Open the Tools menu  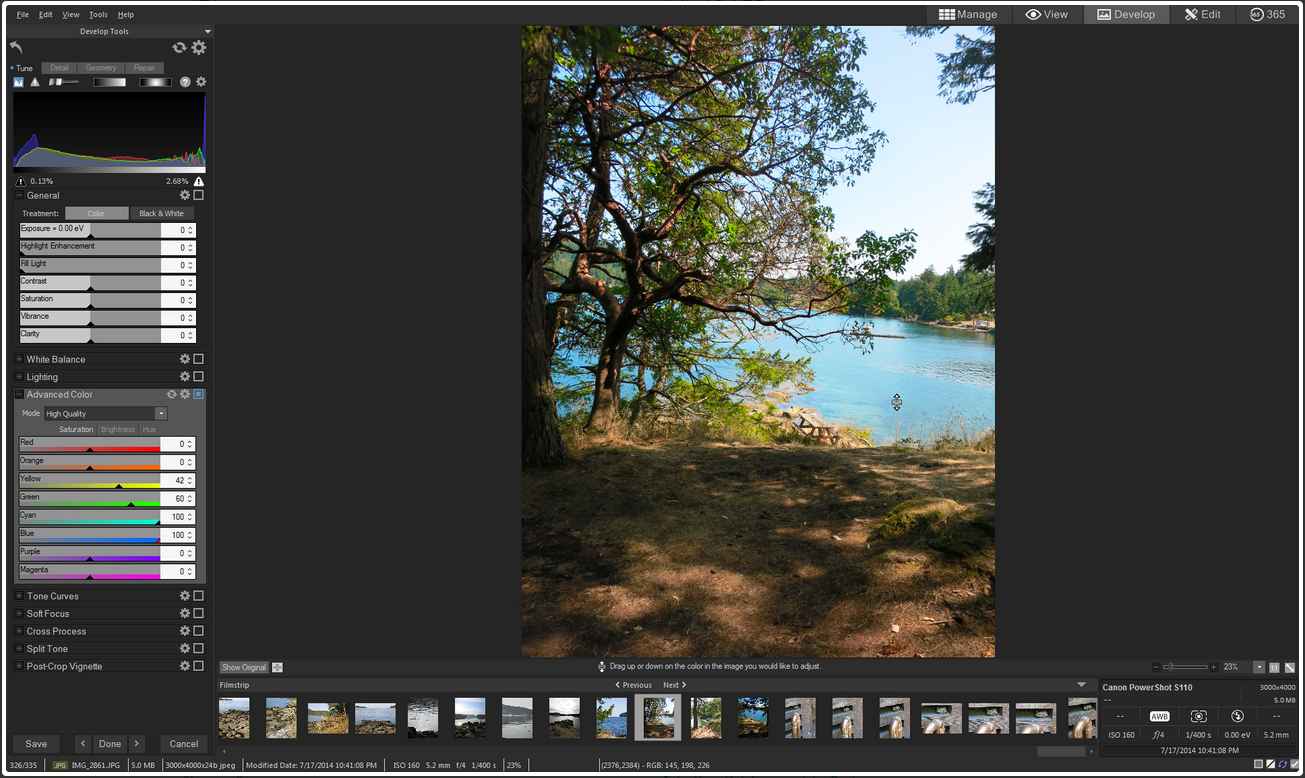98,15
